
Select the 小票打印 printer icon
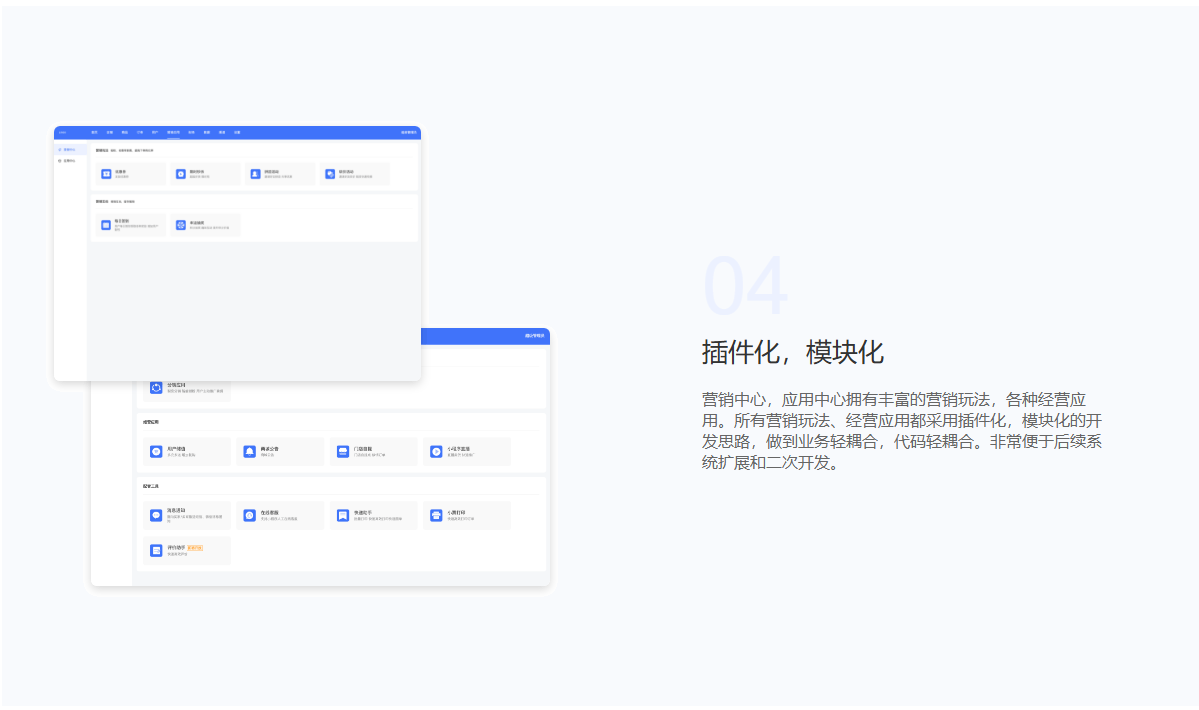pyautogui.click(x=436, y=516)
